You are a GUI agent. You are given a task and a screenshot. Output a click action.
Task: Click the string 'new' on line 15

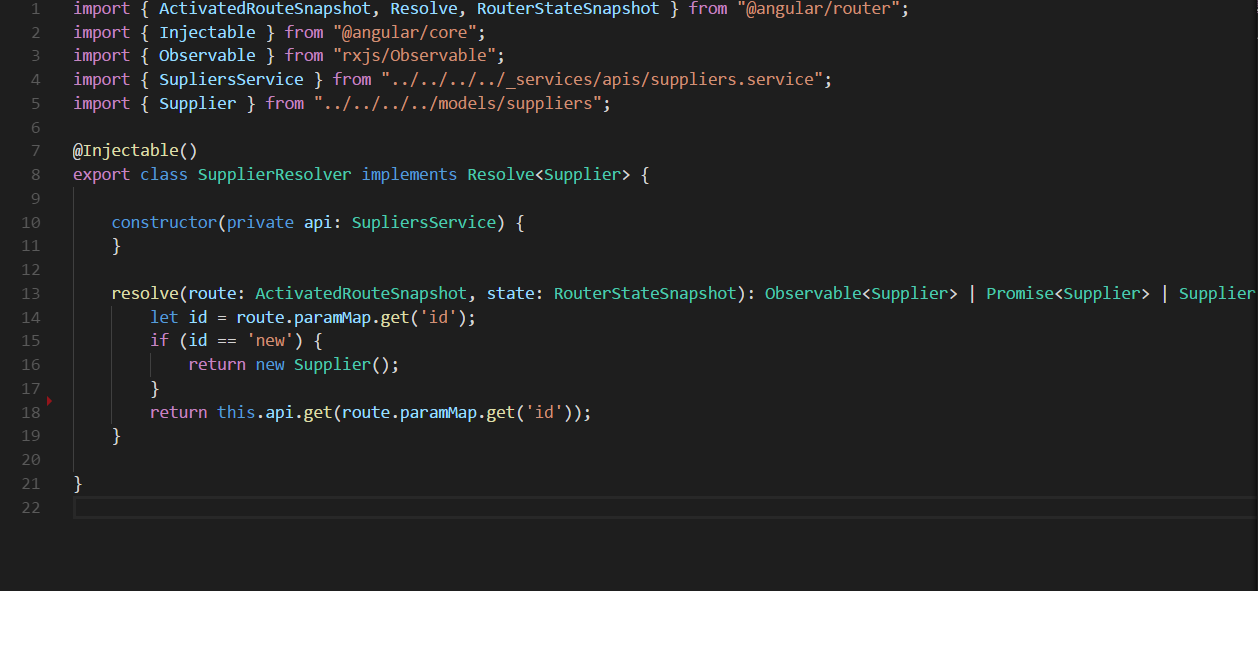click(x=270, y=340)
